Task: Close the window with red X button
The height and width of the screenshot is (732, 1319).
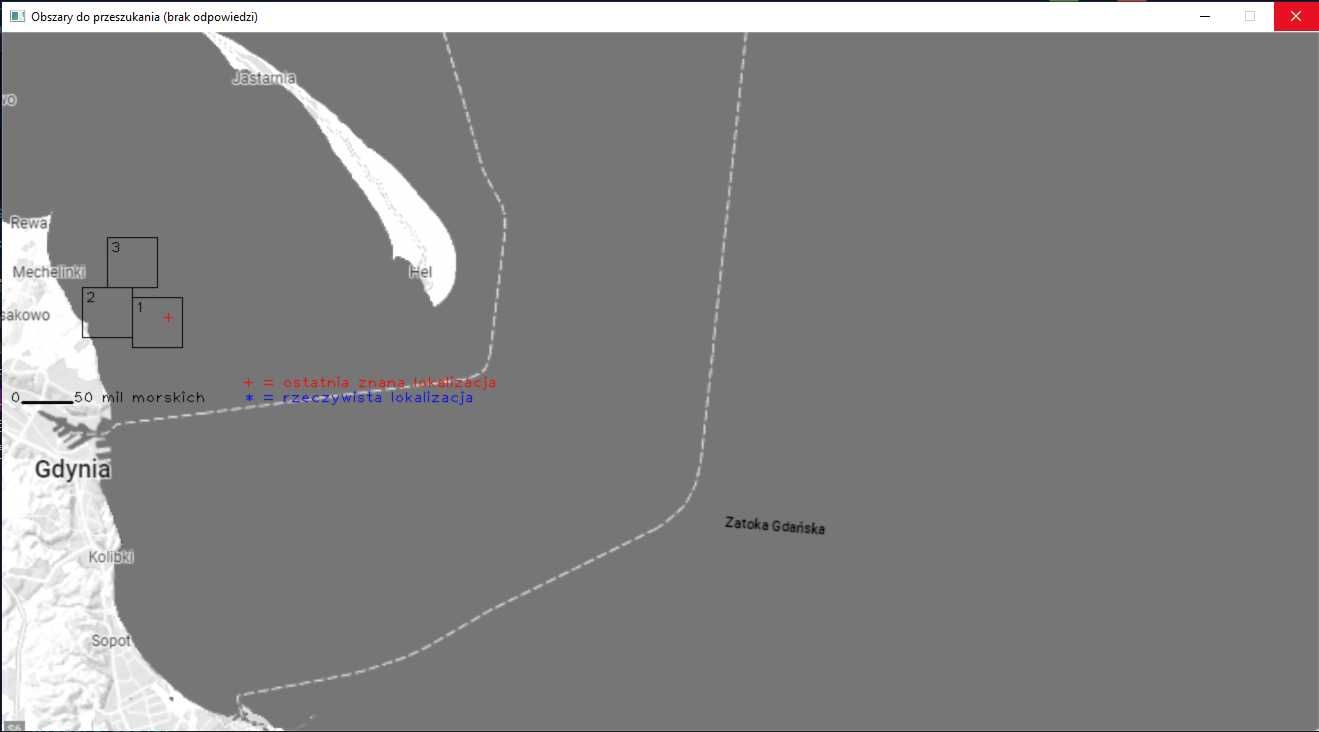Action: tap(1296, 16)
